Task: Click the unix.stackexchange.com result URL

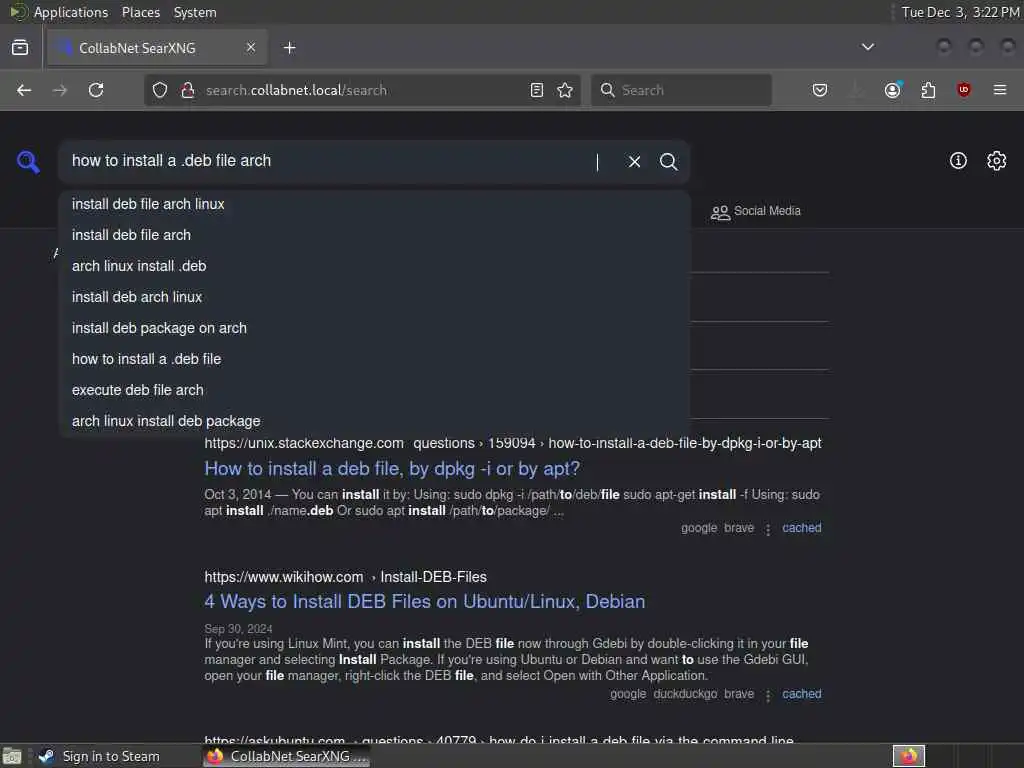Action: click(x=513, y=443)
